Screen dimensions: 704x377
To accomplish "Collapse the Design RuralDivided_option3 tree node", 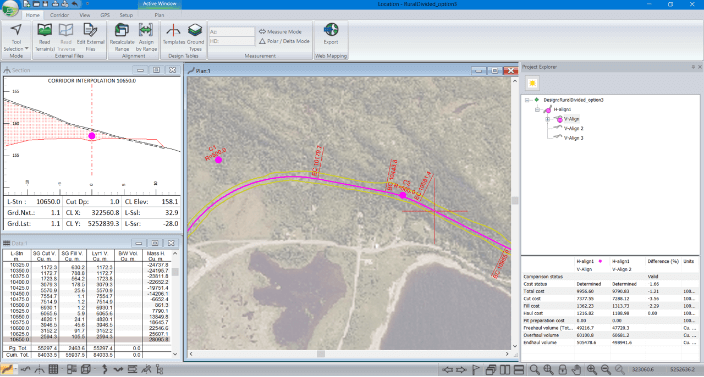I will pyautogui.click(x=527, y=100).
